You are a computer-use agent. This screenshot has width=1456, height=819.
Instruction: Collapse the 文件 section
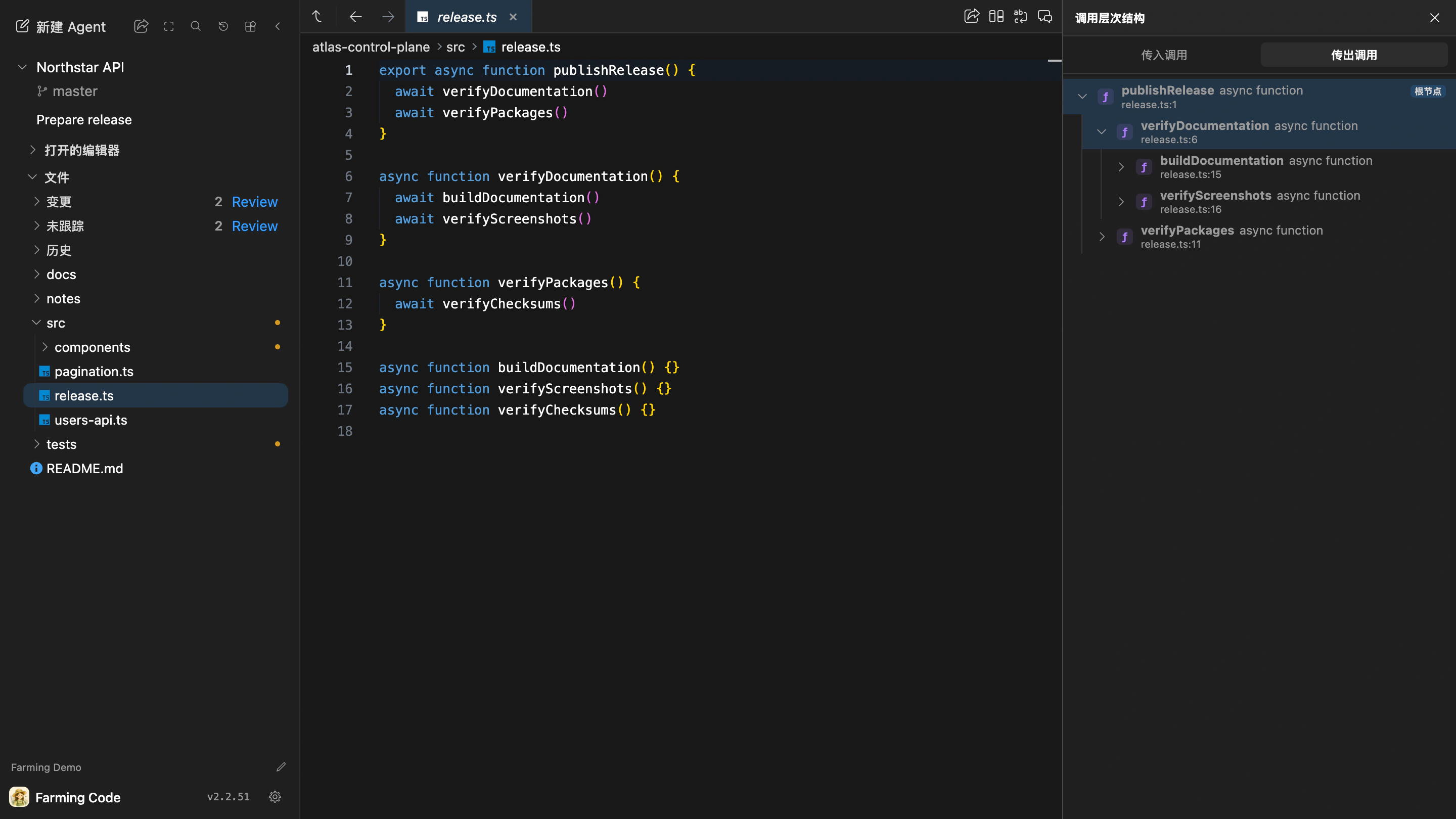click(33, 177)
